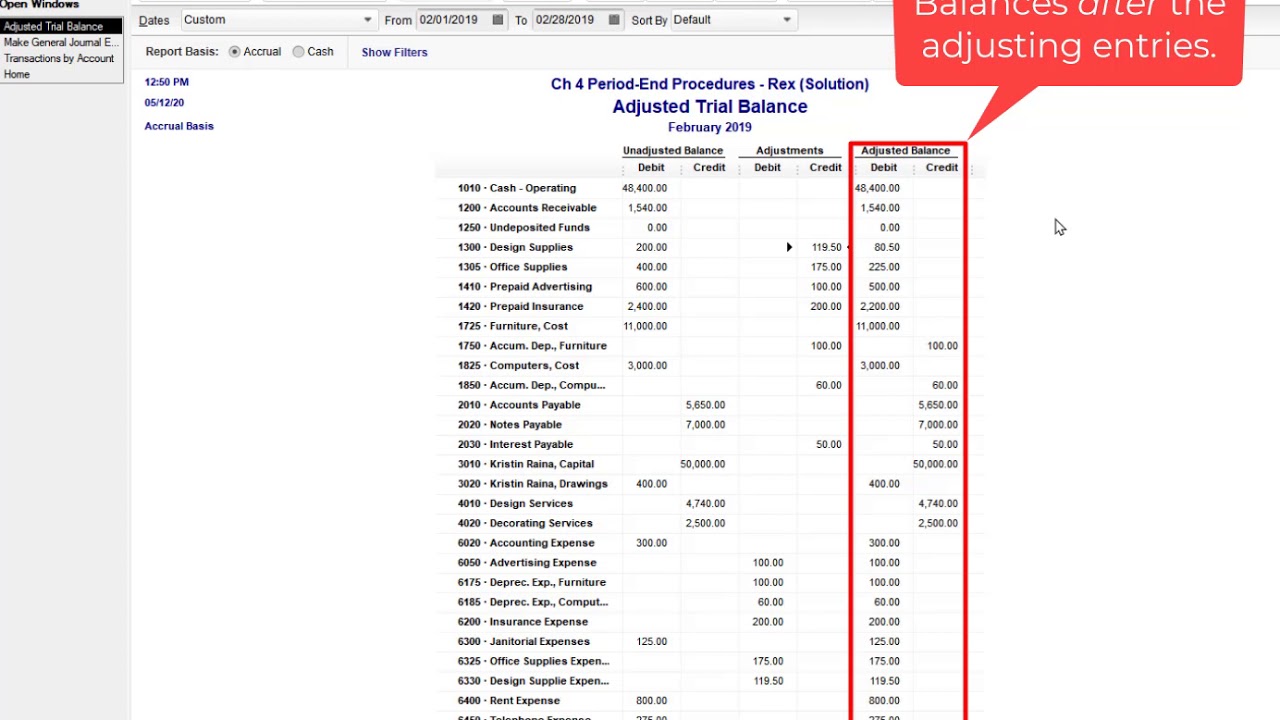The height and width of the screenshot is (720, 1280).
Task: Switch to Transactions by Account window
Action: [x=61, y=58]
